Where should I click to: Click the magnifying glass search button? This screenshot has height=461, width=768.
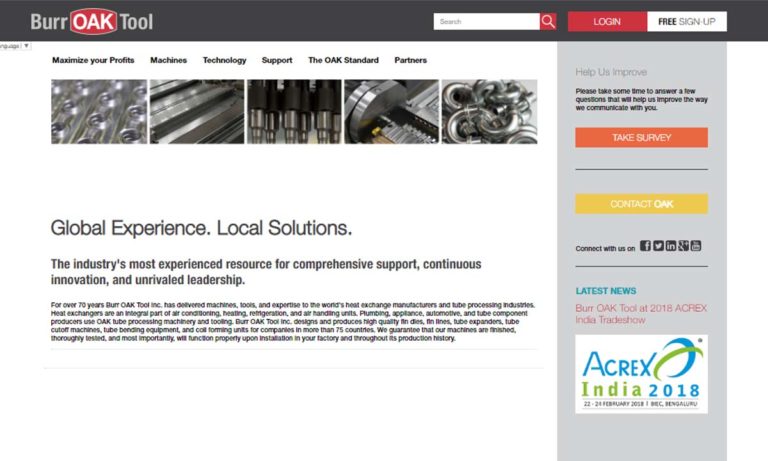548,22
